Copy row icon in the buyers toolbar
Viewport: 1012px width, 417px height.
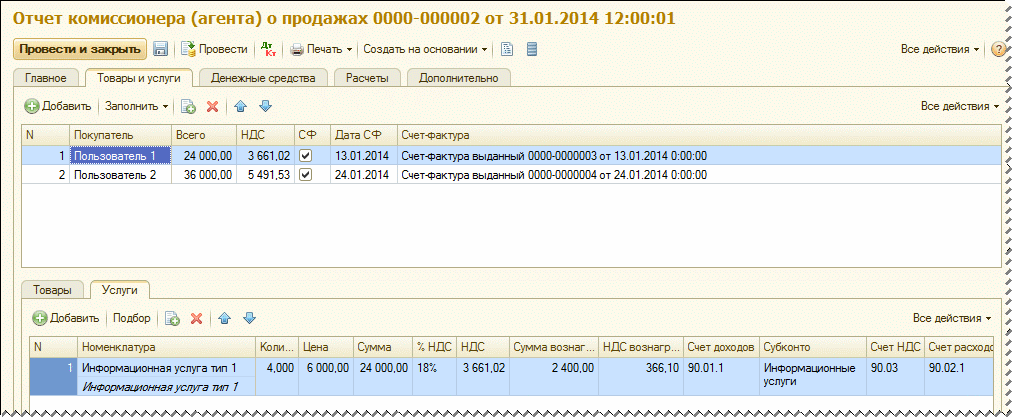[188, 107]
